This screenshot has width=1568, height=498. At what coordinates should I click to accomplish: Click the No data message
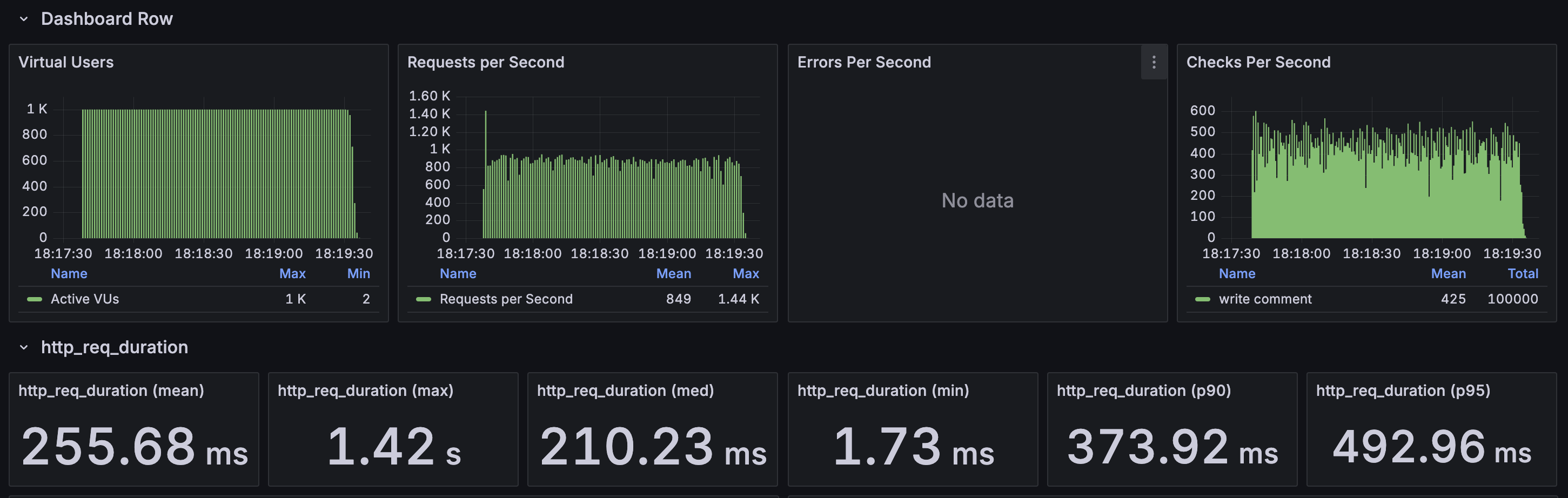click(x=977, y=201)
